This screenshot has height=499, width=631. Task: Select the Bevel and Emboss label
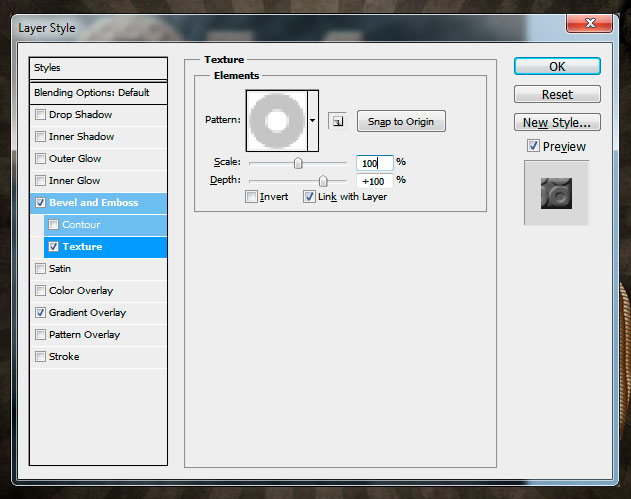[x=94, y=202]
